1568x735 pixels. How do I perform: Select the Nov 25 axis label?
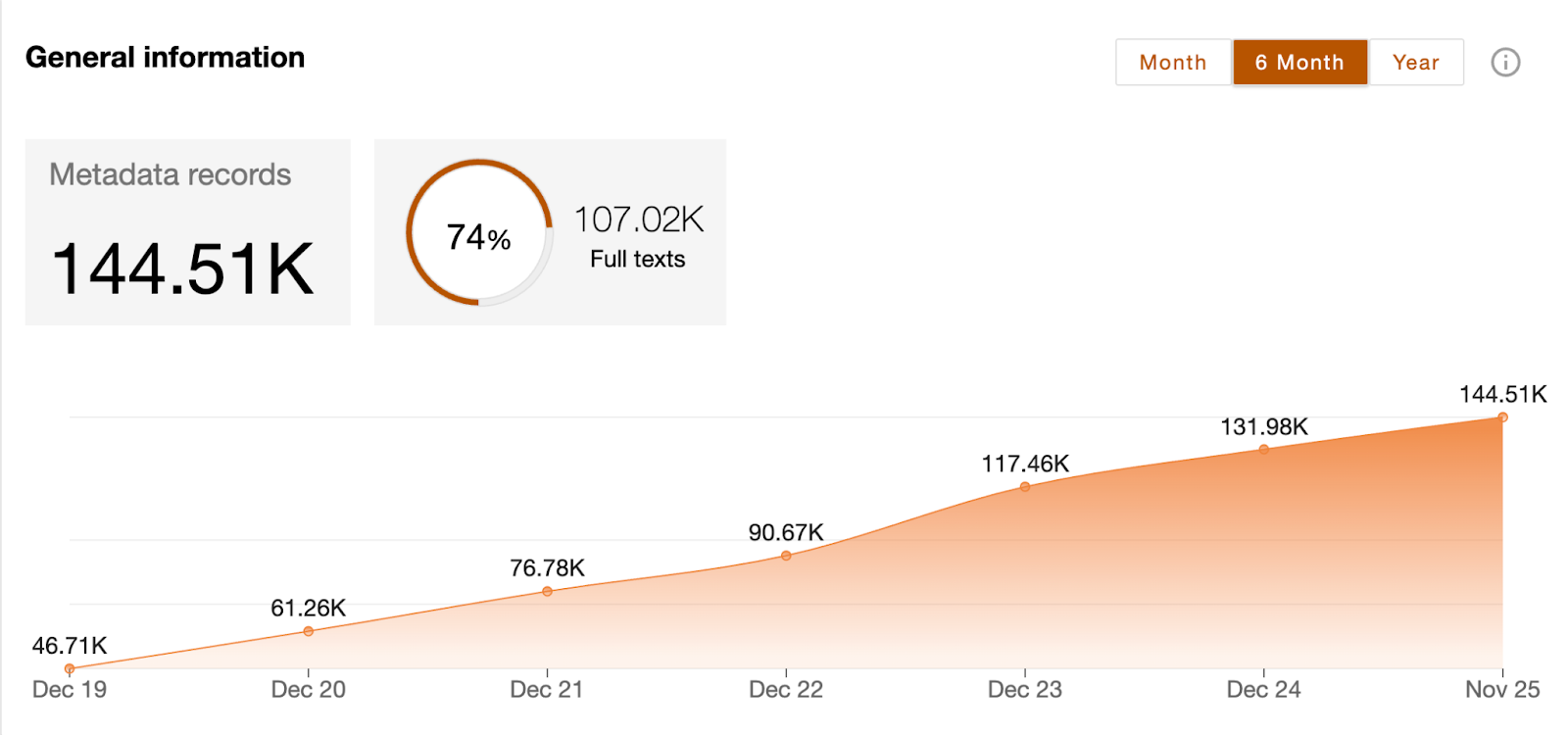[x=1502, y=690]
